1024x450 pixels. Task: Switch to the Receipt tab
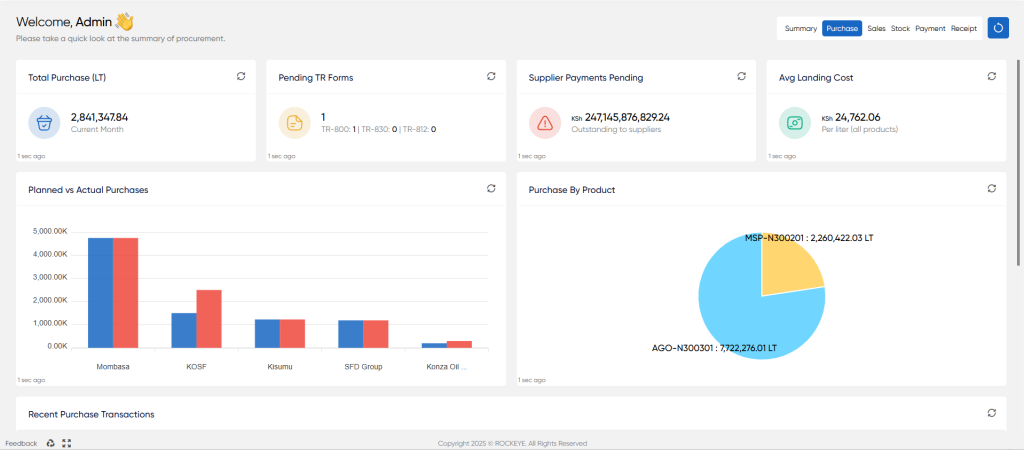coord(964,29)
